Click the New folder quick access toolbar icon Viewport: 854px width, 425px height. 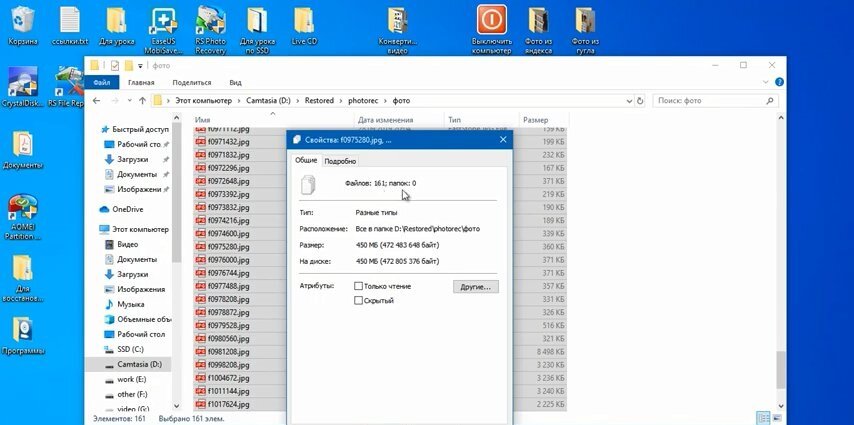tap(129, 65)
